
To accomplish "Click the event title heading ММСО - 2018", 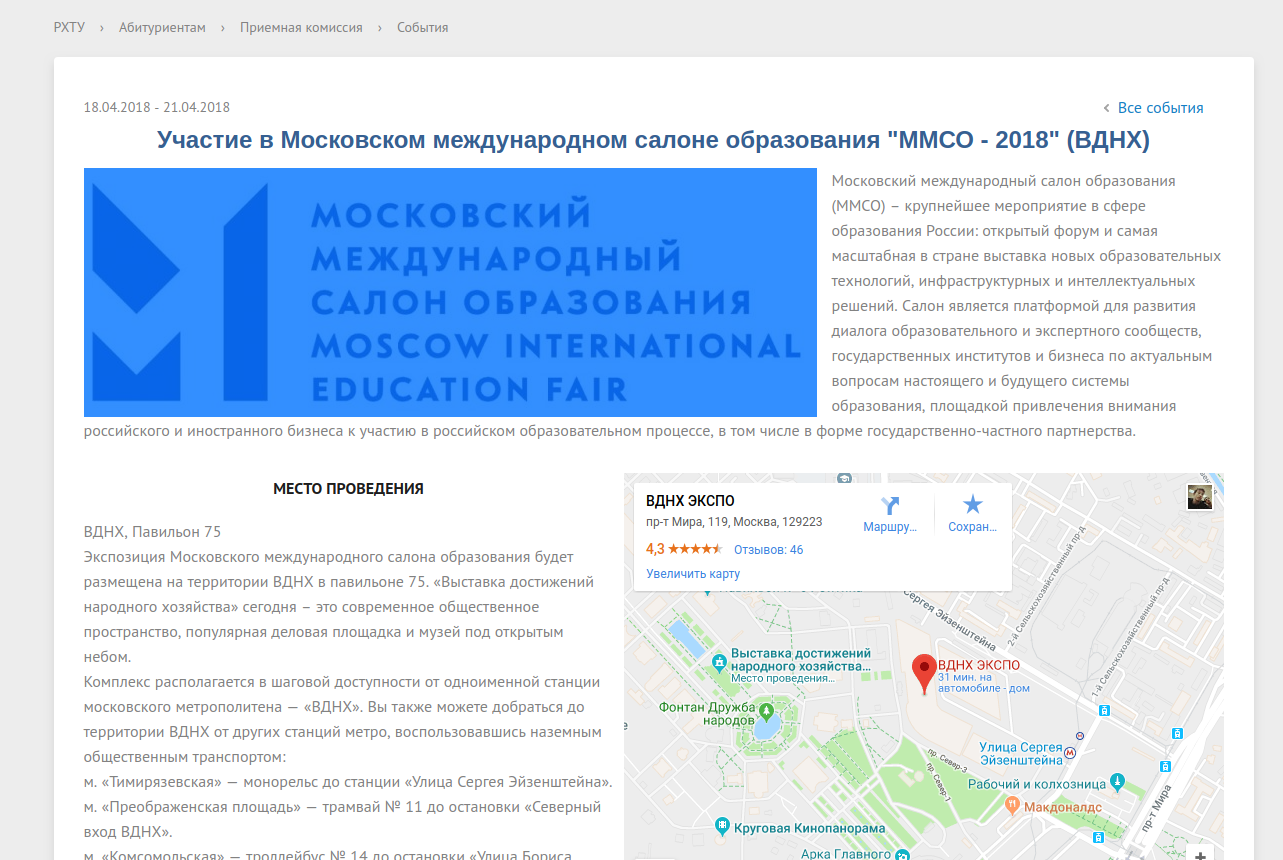I will (653, 140).
